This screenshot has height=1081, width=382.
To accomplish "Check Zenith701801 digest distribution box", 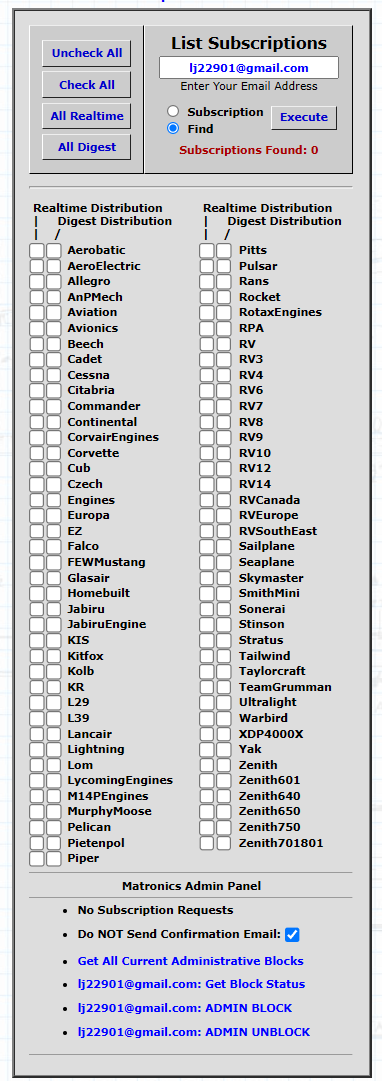I will coord(224,842).
